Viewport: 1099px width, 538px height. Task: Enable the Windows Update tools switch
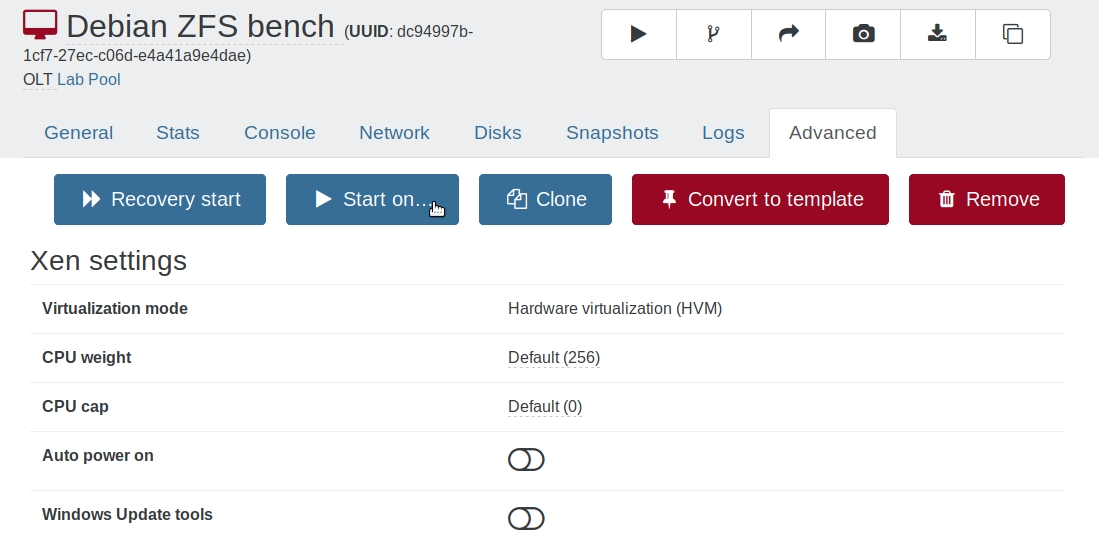coord(526,518)
